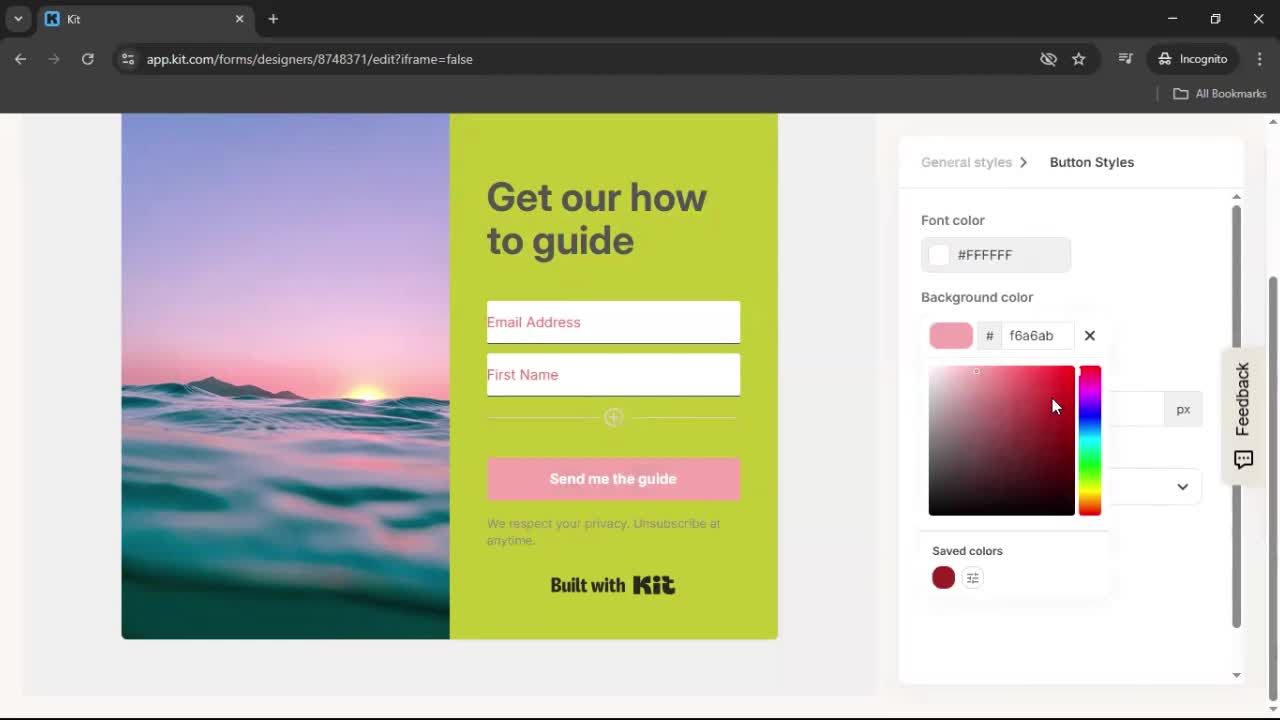Click the Send me the guide button

point(613,478)
